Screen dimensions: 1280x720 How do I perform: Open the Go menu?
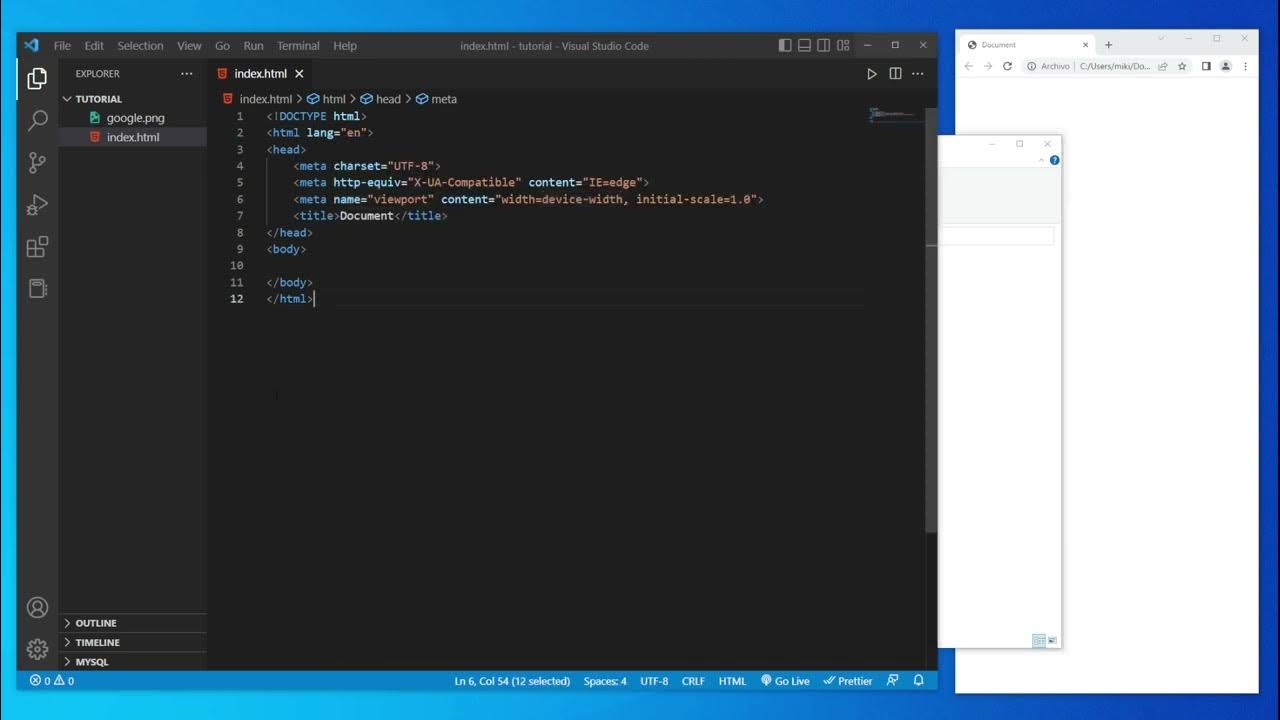(x=222, y=46)
